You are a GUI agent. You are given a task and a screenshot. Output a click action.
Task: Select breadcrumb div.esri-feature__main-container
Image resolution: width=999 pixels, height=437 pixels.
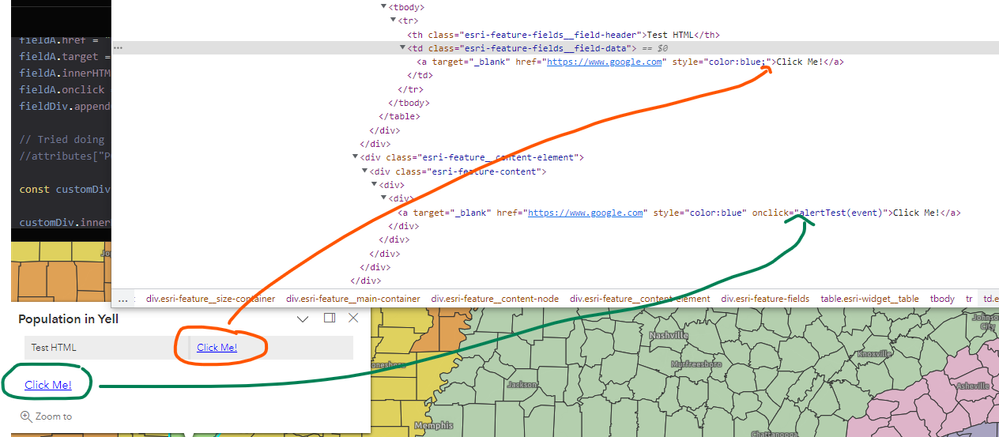pyautogui.click(x=353, y=298)
